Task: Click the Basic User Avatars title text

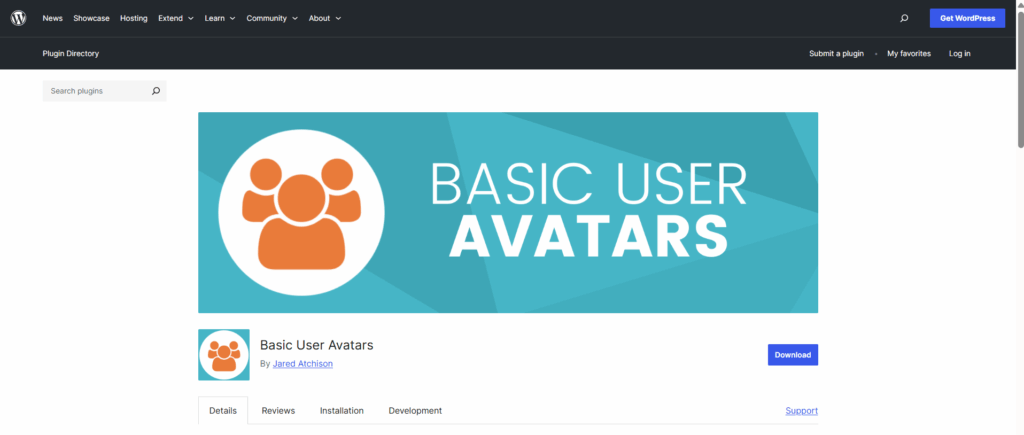Action: 317,345
